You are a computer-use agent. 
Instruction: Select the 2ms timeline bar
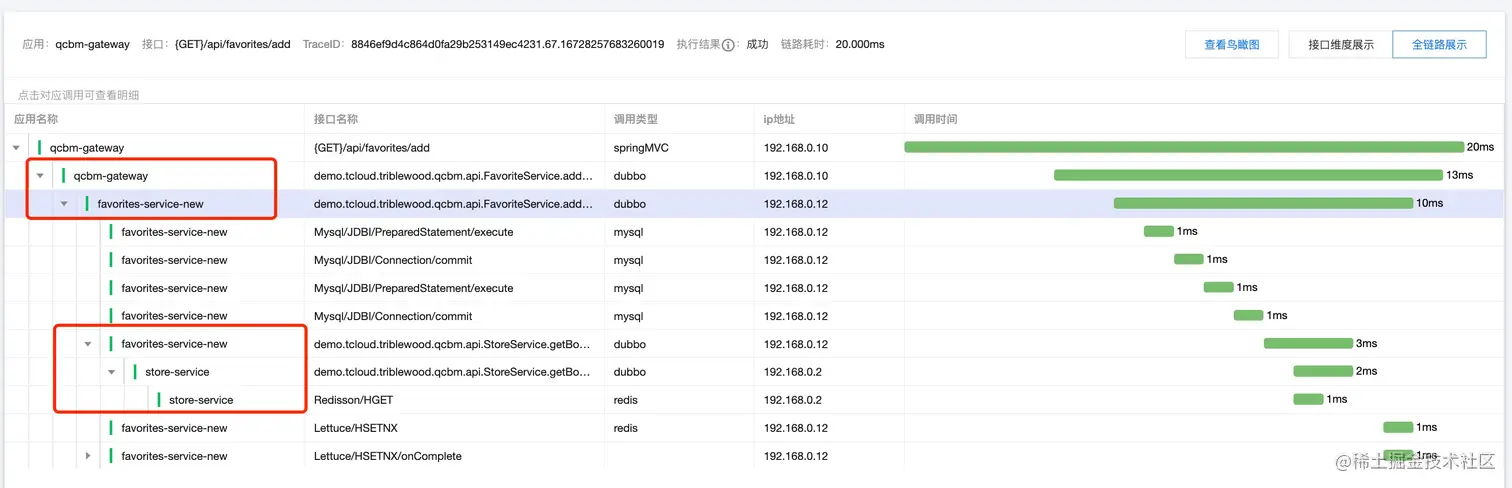pos(1323,371)
